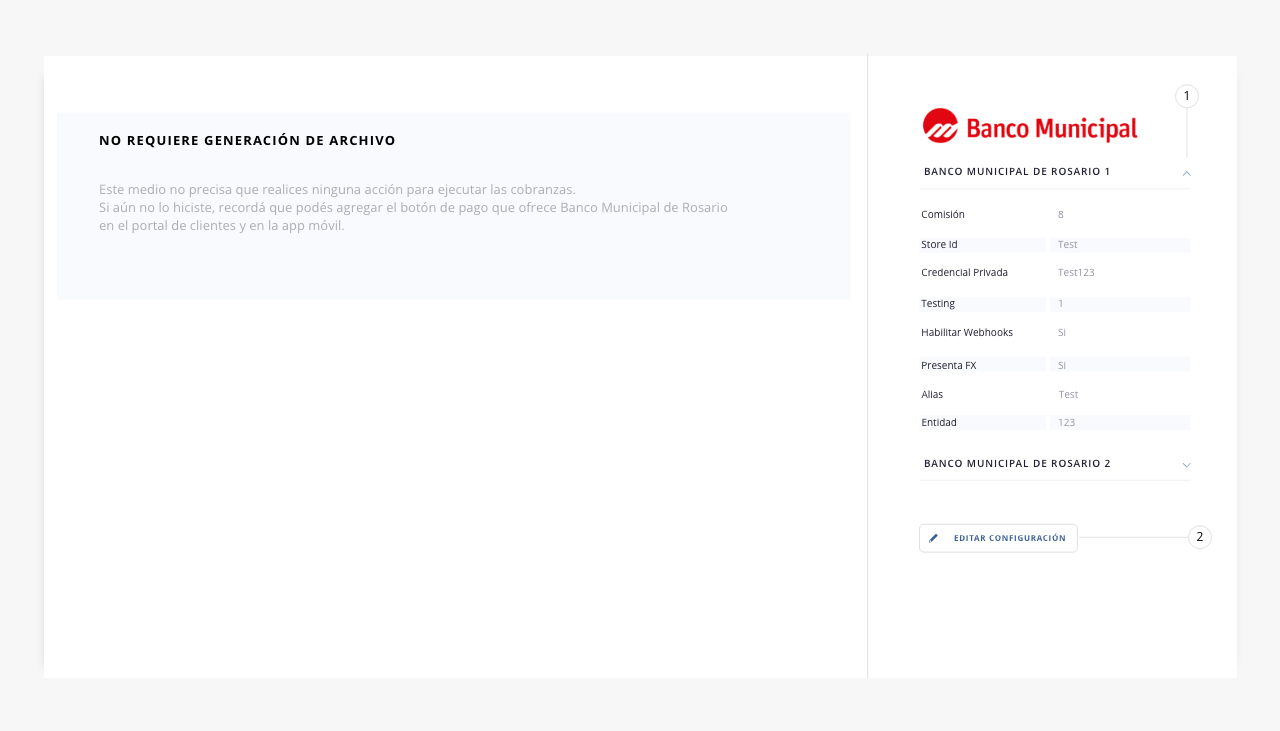Click the Comisión value 8
Screen dimensions: 1280x731
1061,215
